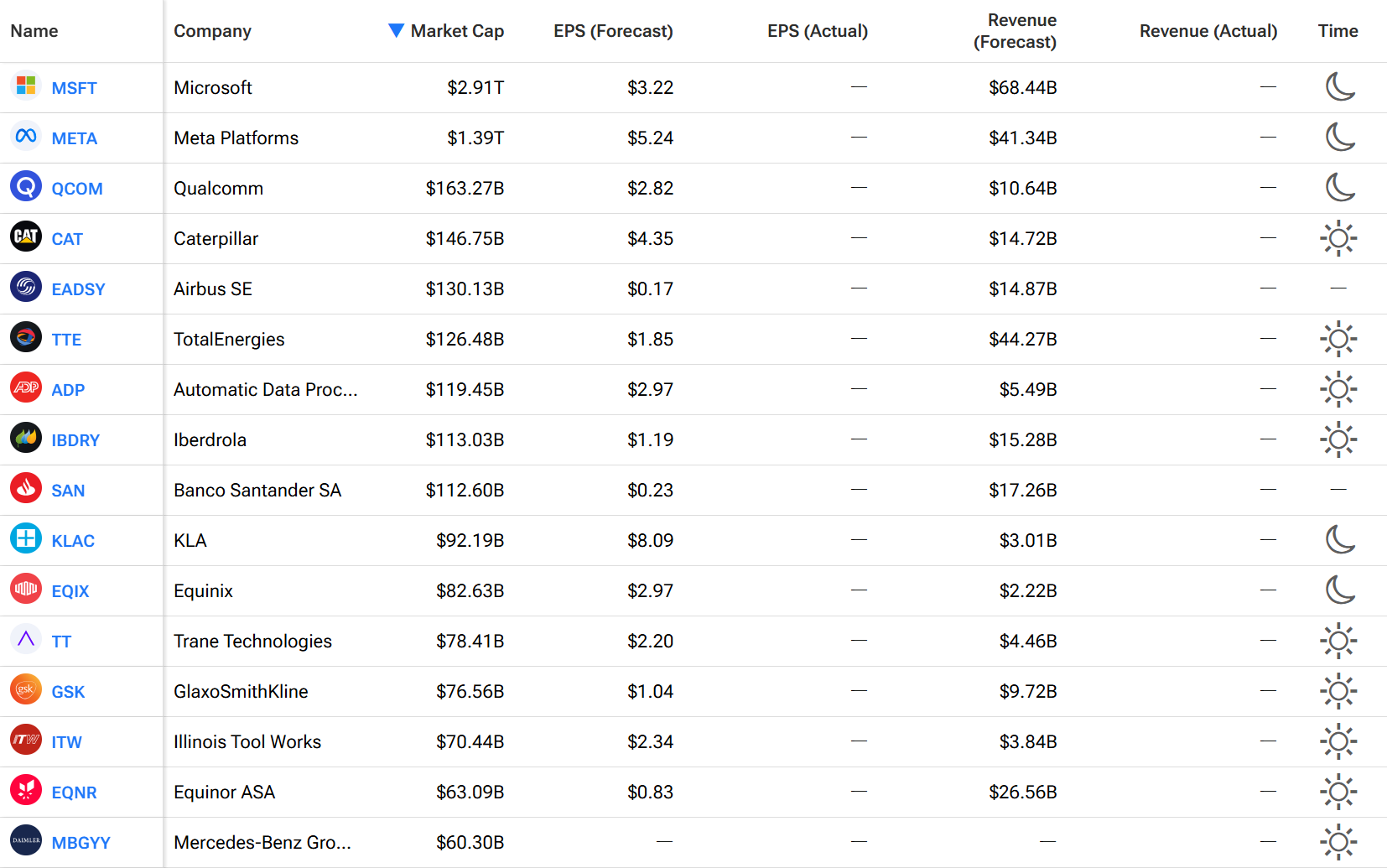Click the KLA logo icon
The height and width of the screenshot is (868, 1387).
pyautogui.click(x=26, y=538)
